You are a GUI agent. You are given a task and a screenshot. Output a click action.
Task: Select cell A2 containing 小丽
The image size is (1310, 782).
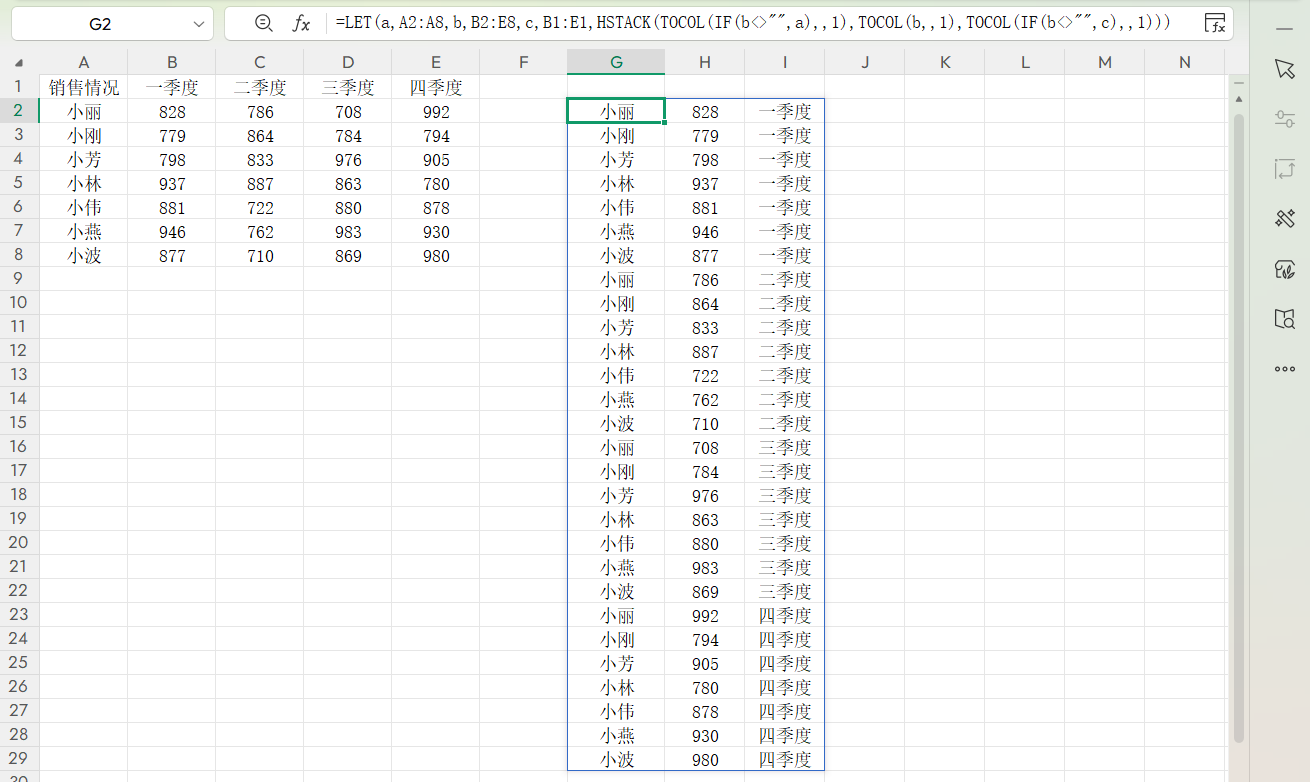click(84, 111)
